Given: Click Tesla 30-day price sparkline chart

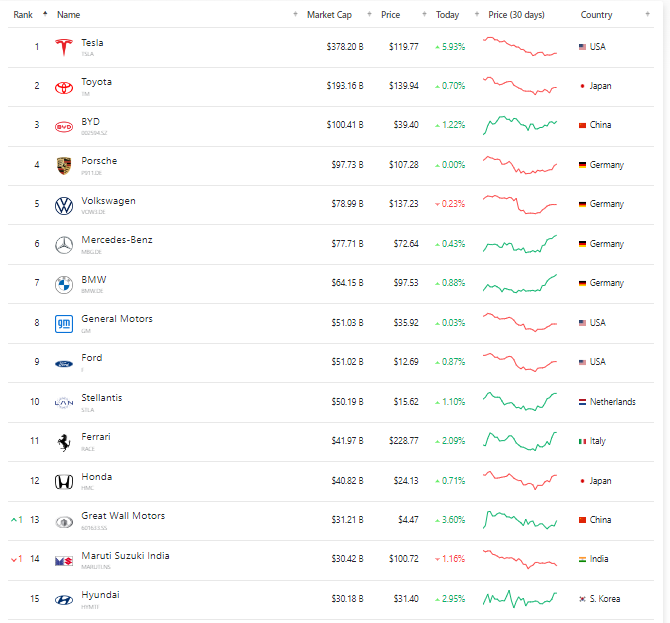Looking at the screenshot, I should [520, 47].
